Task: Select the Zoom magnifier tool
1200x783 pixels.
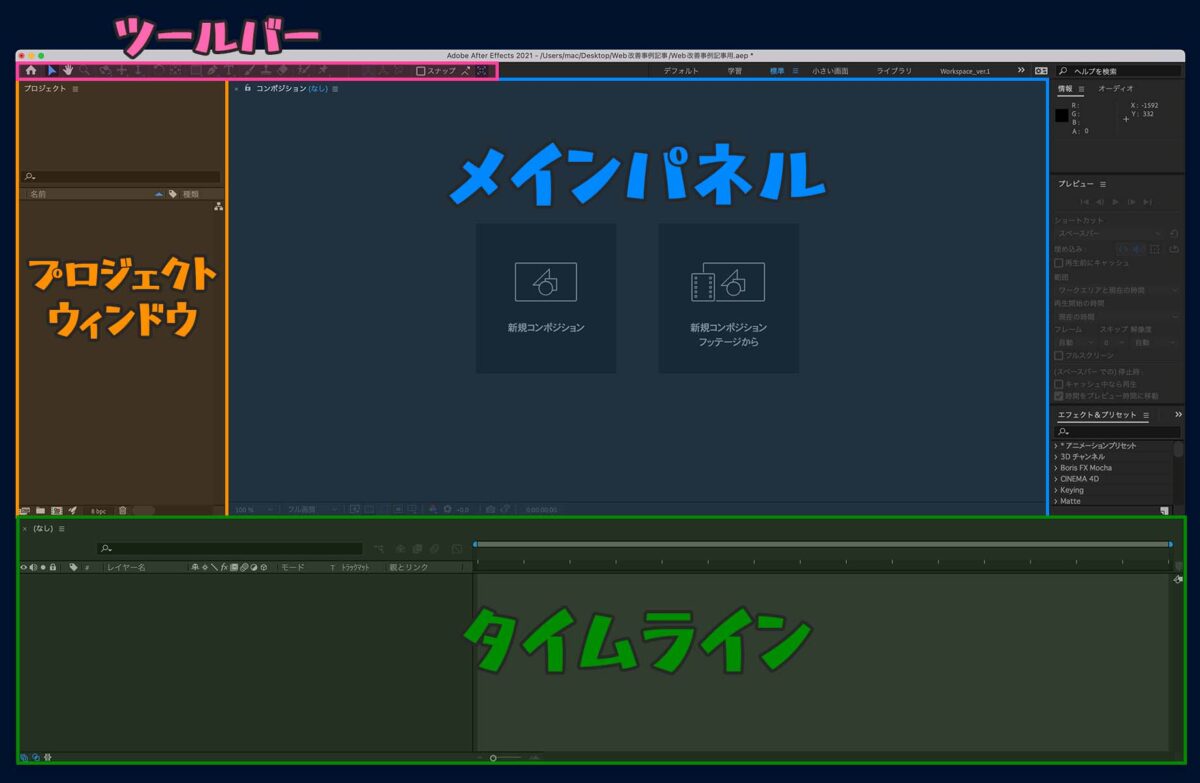Action: pos(85,71)
